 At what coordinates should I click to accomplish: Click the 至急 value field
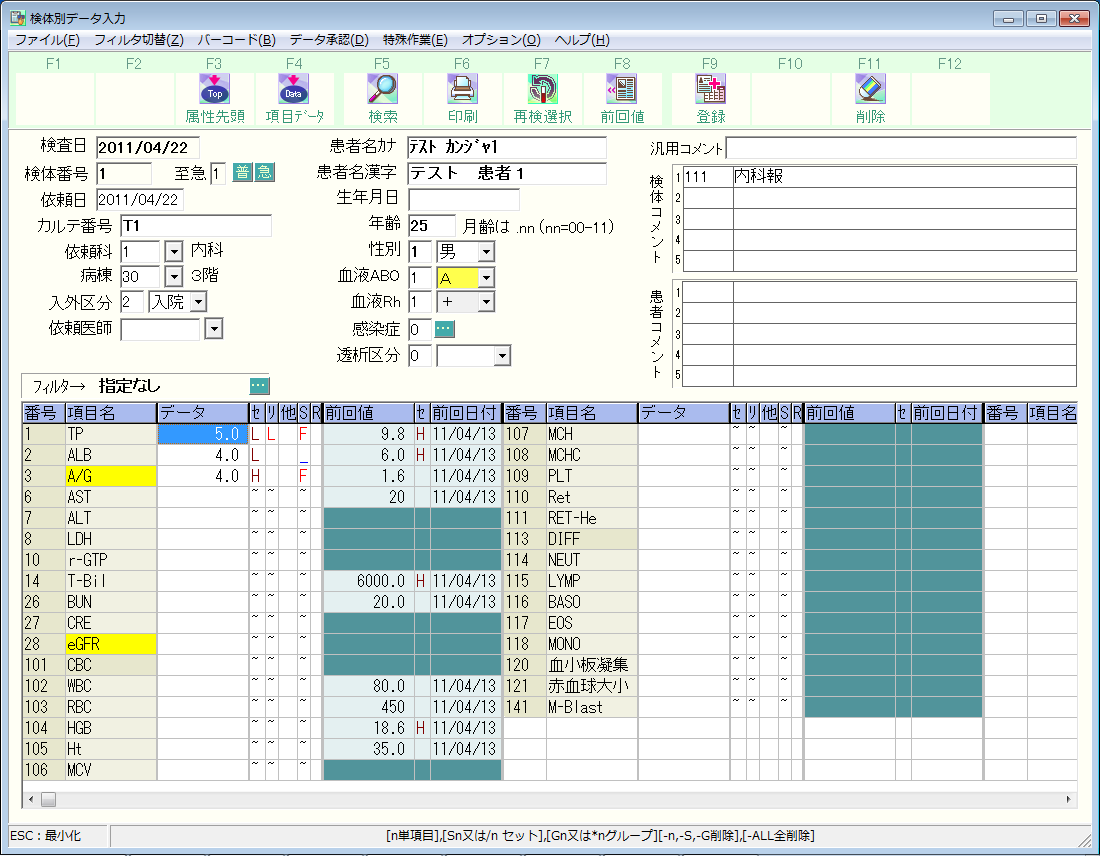(218, 173)
